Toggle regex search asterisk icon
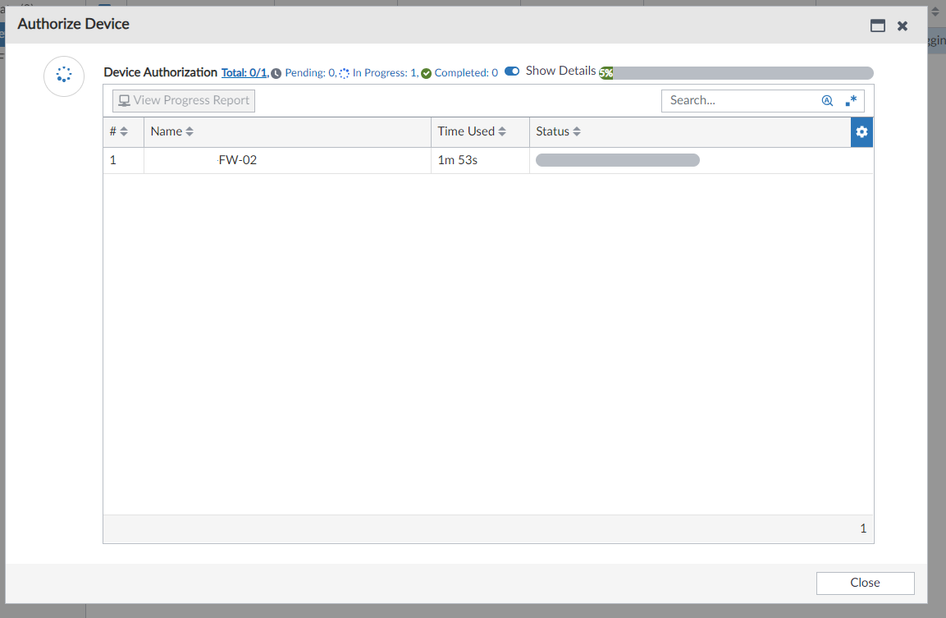 [851, 101]
